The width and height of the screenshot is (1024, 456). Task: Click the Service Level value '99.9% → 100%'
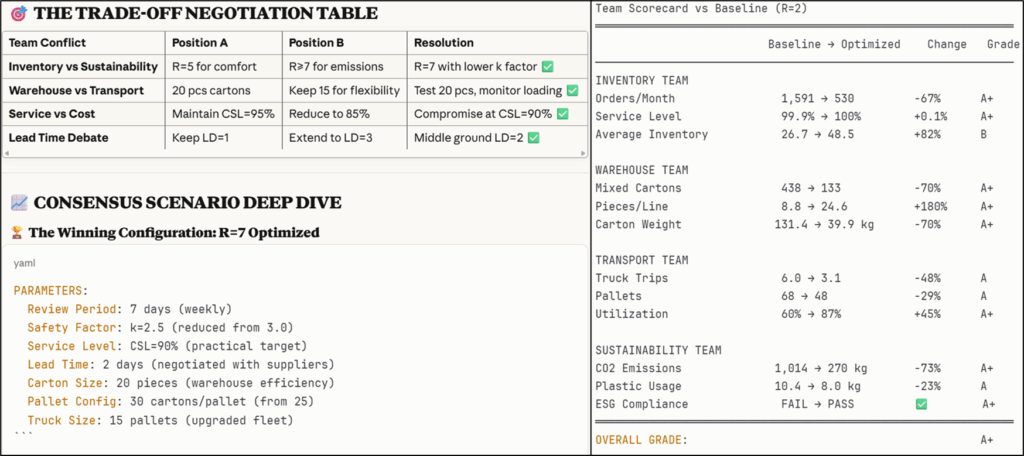tap(820, 116)
